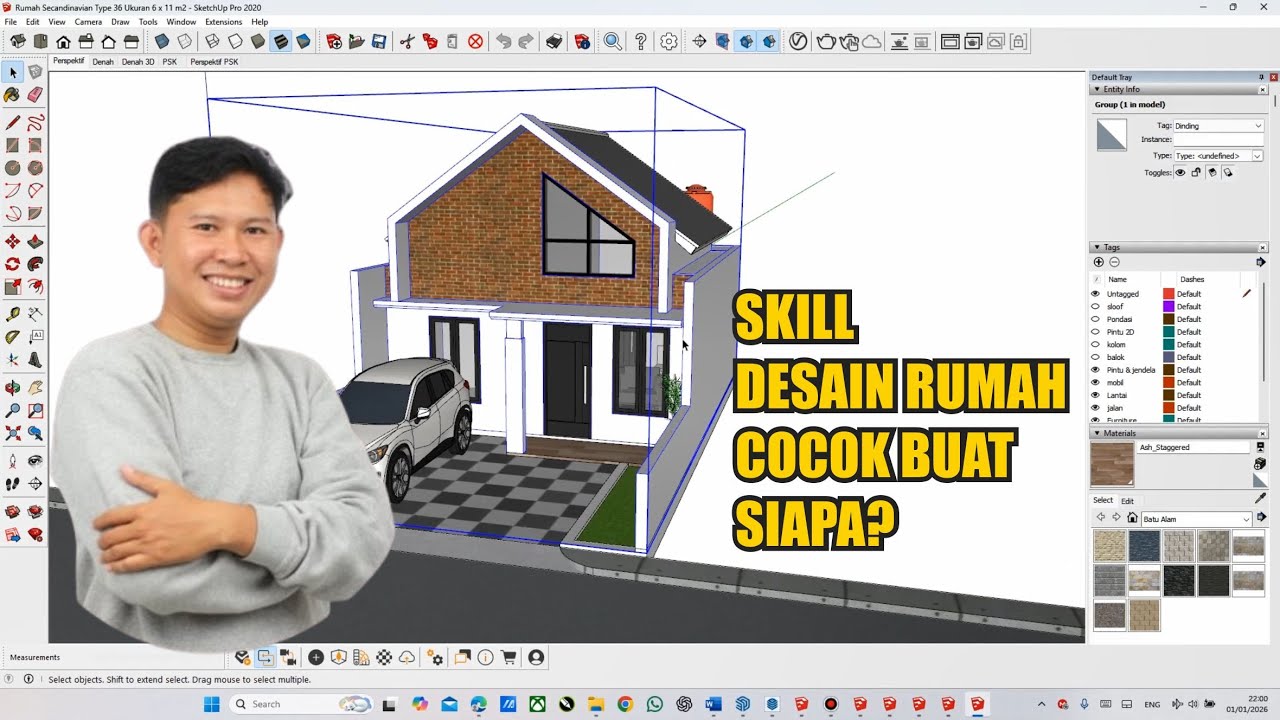The image size is (1280, 720).
Task: Switch to the Perspektif PSK scene tab
Action: [x=214, y=62]
